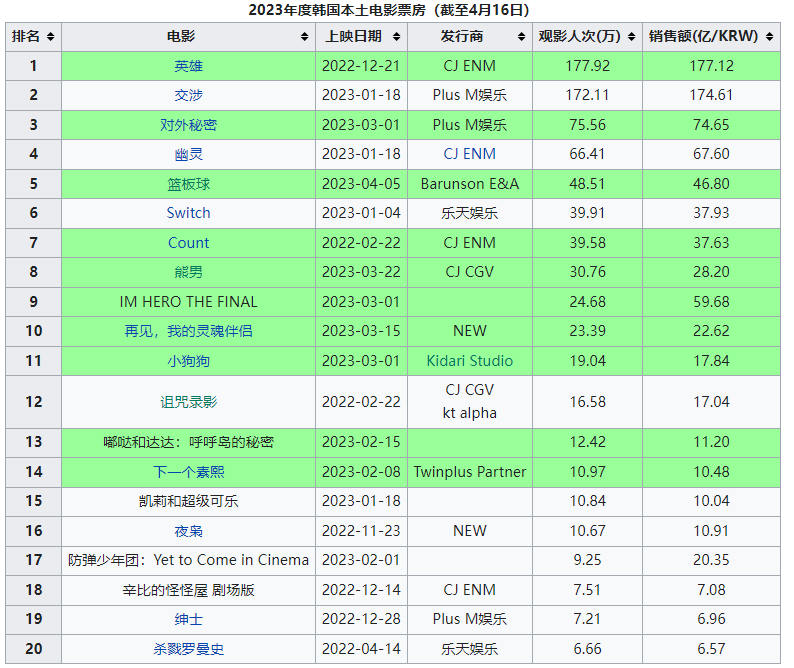This screenshot has width=794, height=668.
Task: Open the Kidari Studio distributor link
Action: coord(469,361)
